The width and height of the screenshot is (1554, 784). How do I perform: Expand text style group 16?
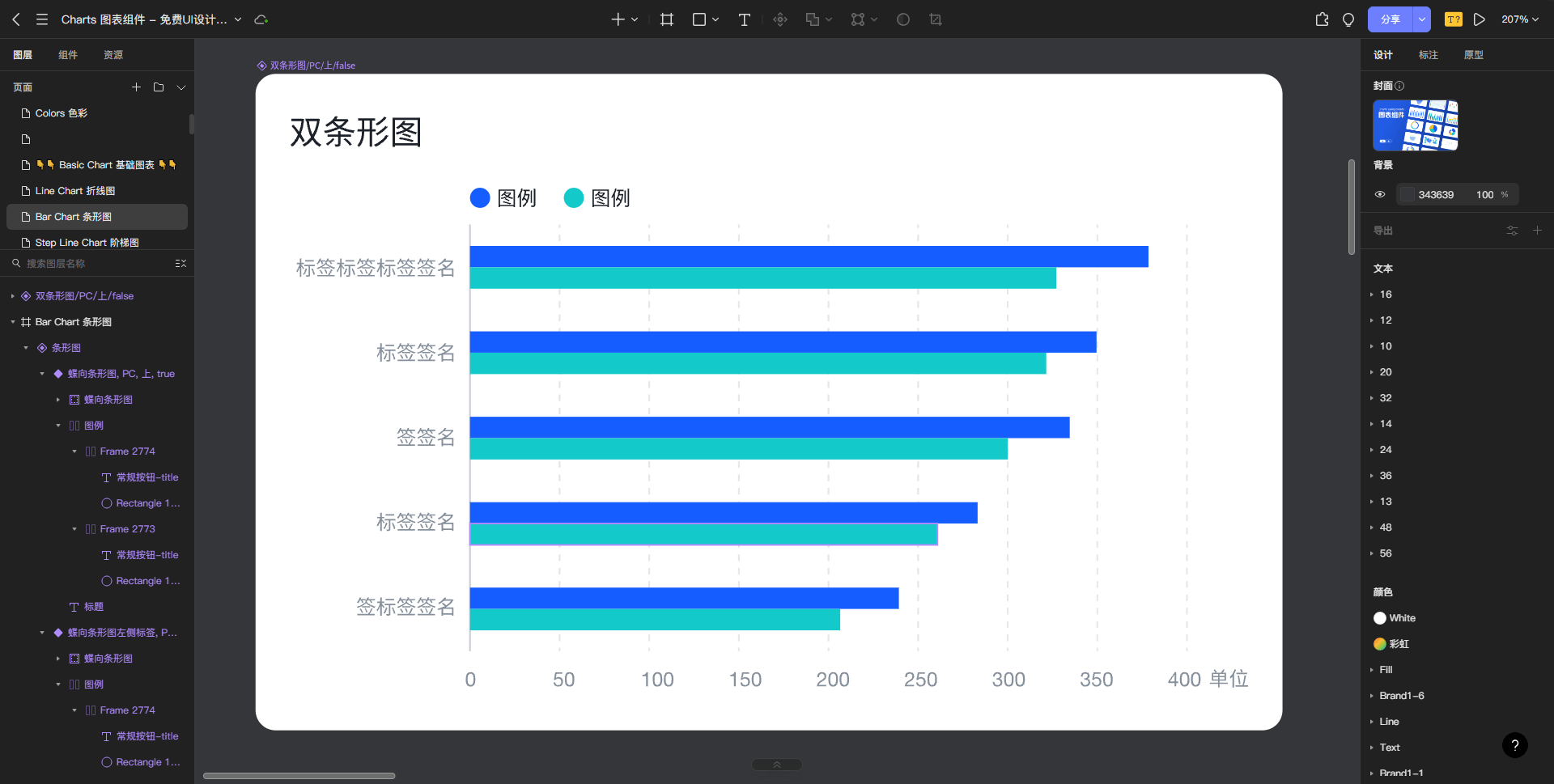[1372, 295]
